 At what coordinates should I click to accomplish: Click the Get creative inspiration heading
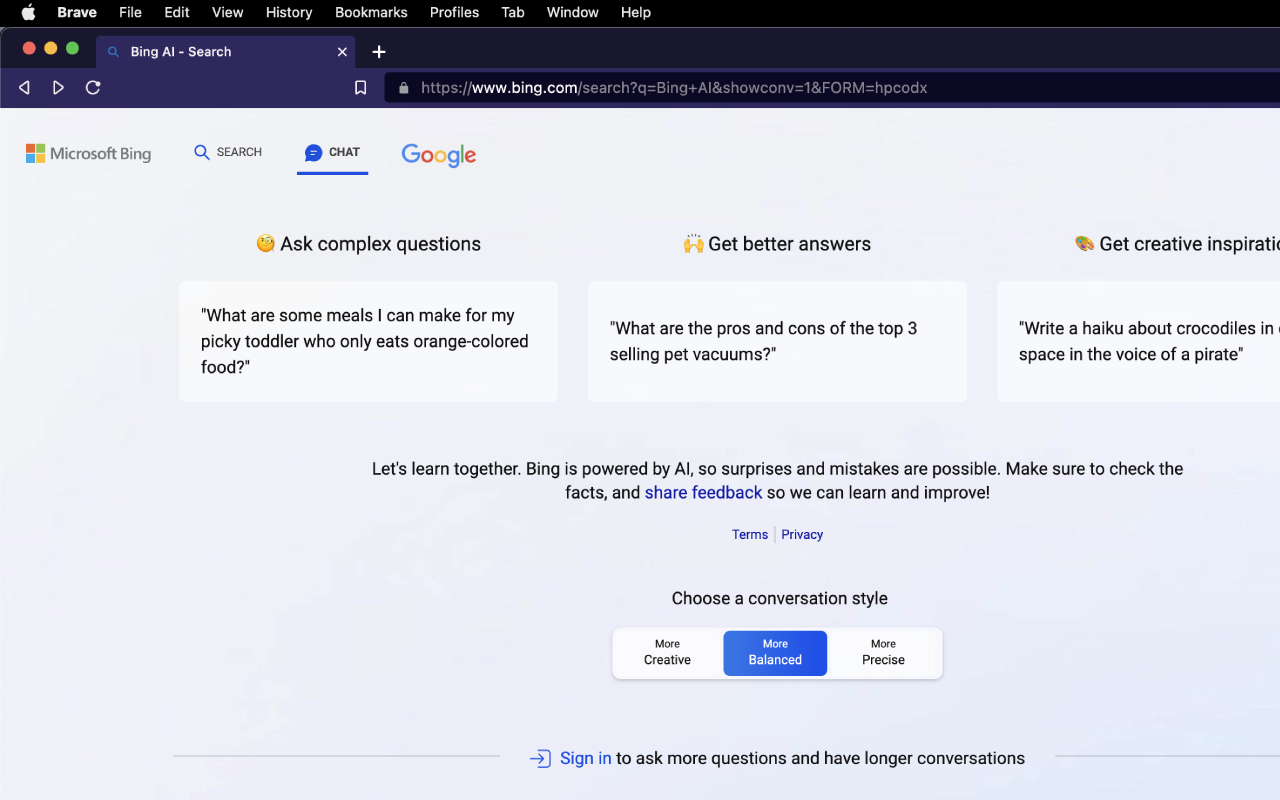tap(1178, 244)
